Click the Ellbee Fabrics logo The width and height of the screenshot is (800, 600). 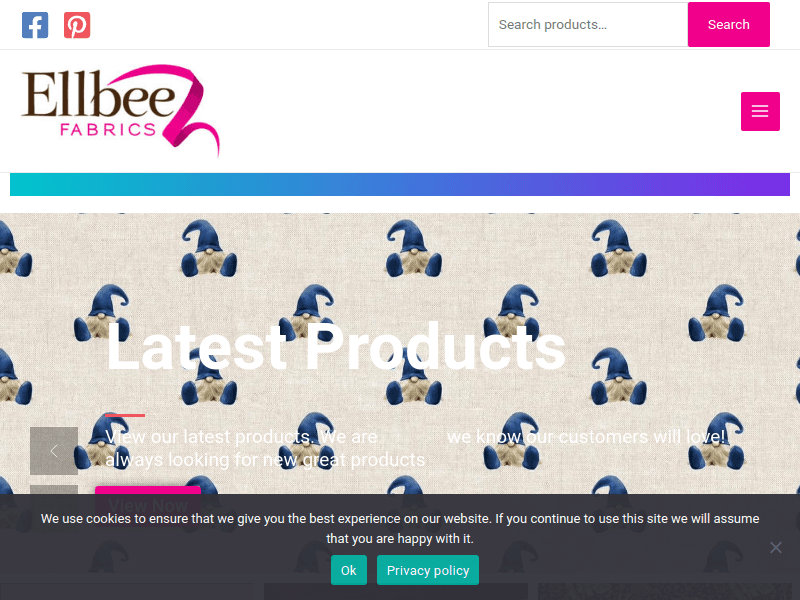coord(120,111)
